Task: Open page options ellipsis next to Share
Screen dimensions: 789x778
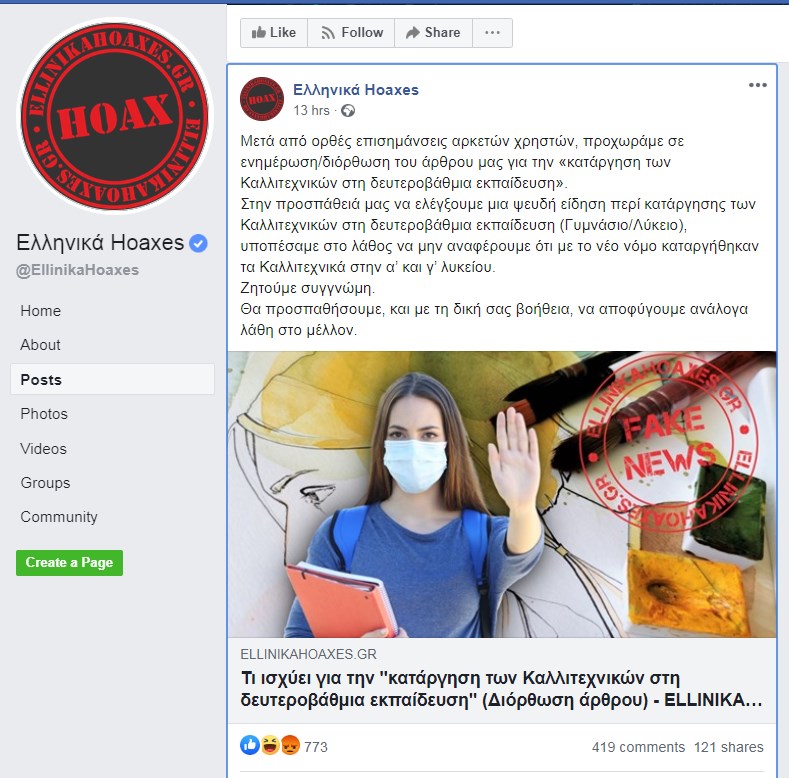Action: pyautogui.click(x=492, y=33)
